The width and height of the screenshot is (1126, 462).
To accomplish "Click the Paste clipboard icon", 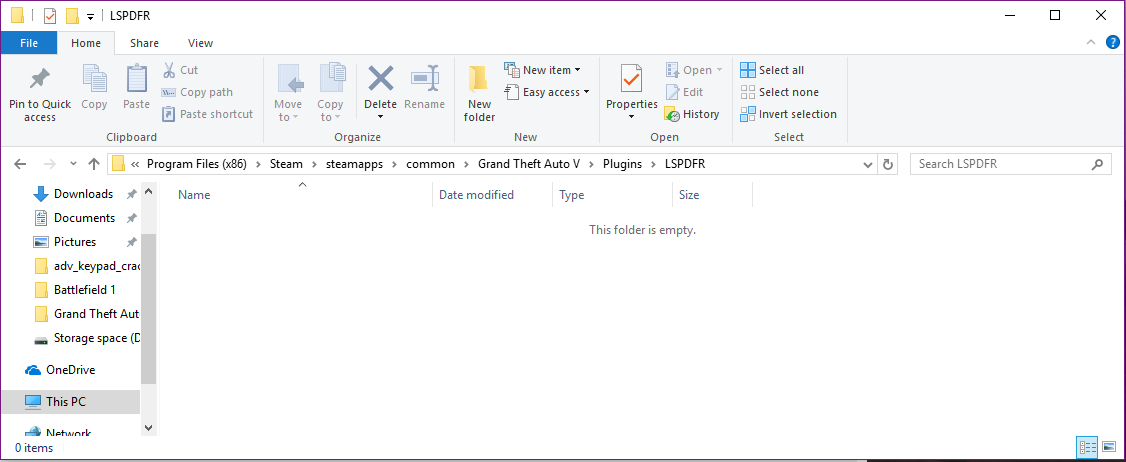I will coord(136,78).
